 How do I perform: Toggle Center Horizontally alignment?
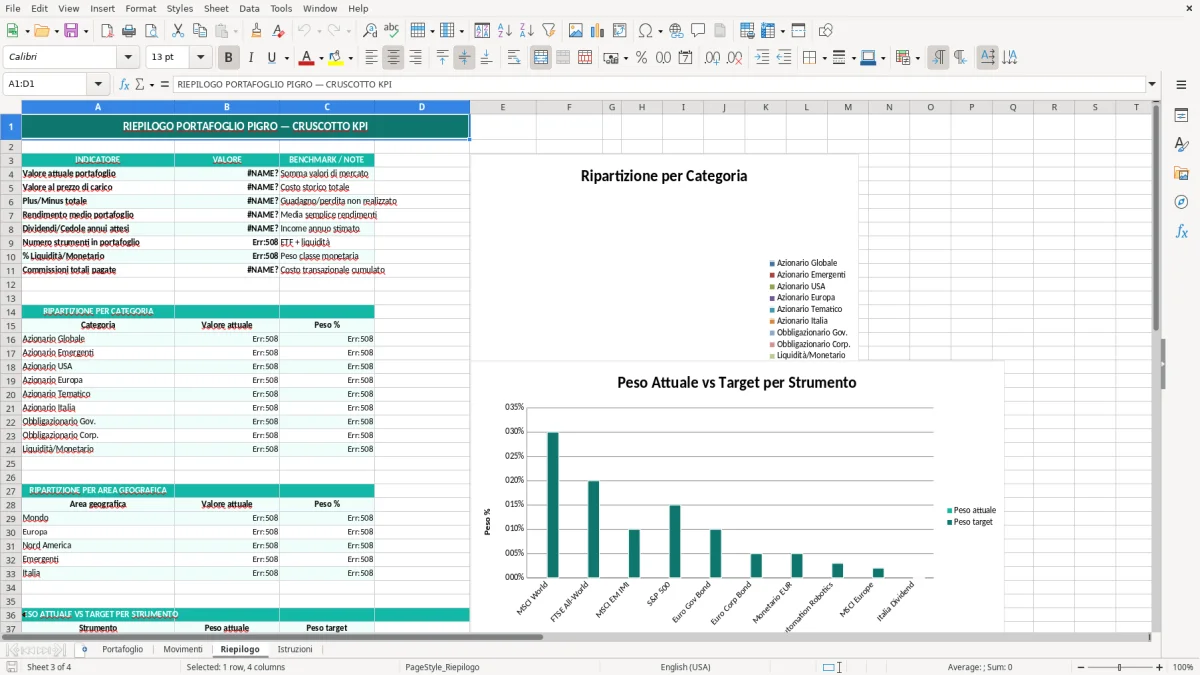(x=393, y=58)
